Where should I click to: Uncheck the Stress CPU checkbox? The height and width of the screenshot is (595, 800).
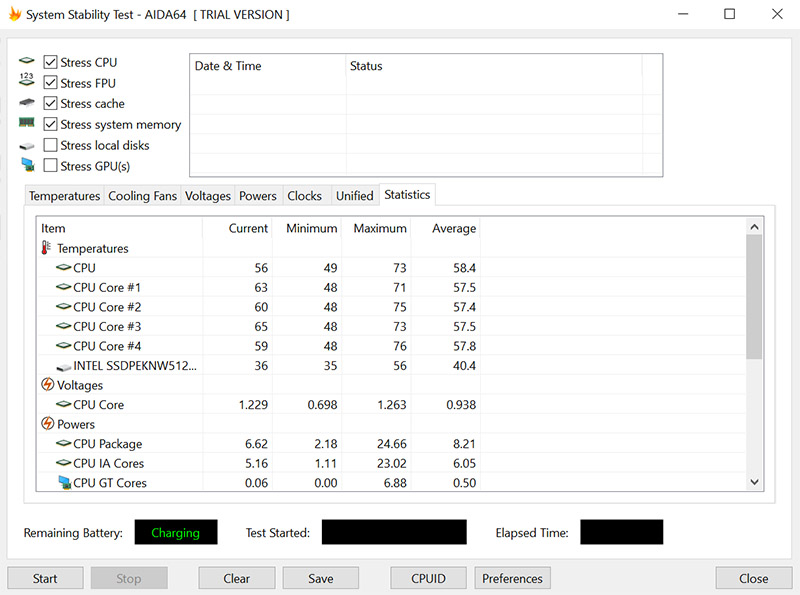click(50, 62)
